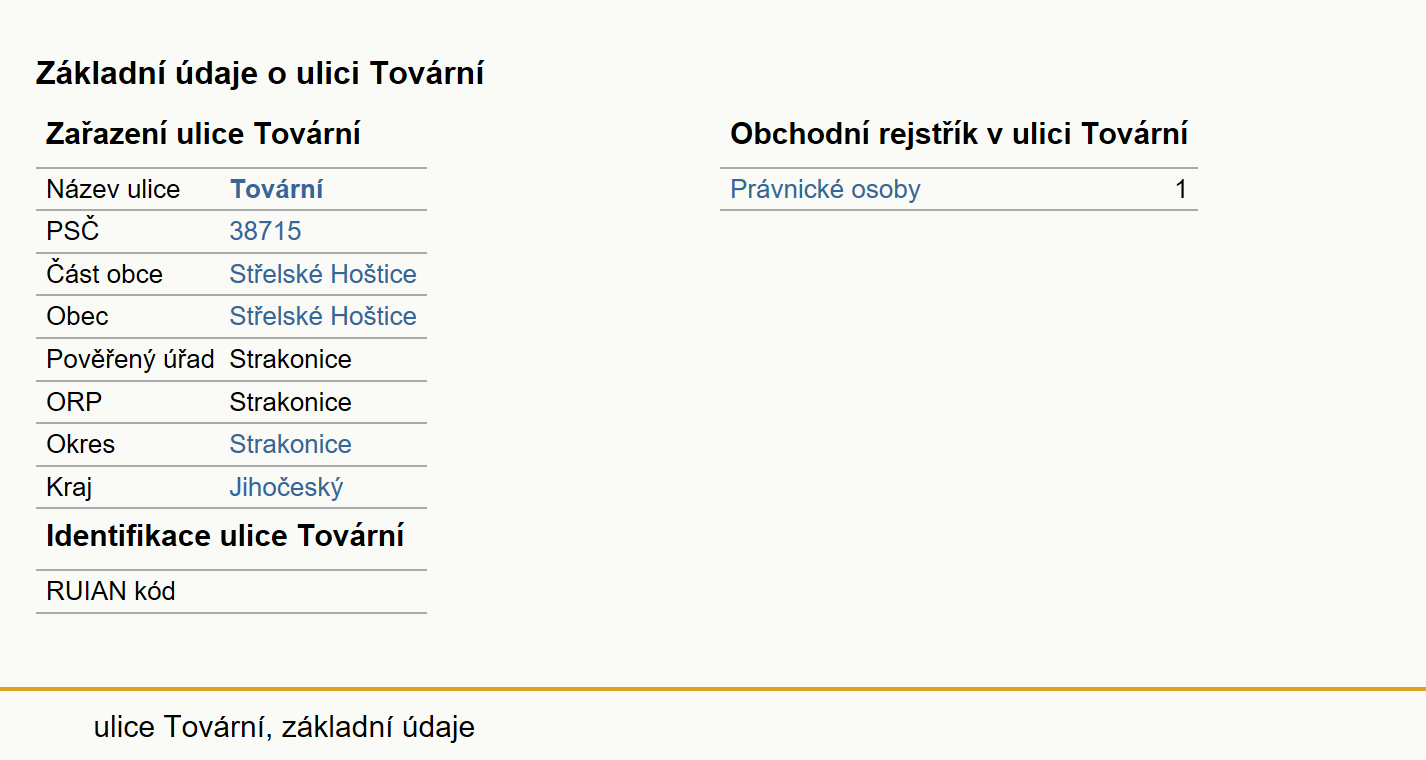1426x760 pixels.
Task: Click the Pověřený úřad label
Action: (130, 359)
